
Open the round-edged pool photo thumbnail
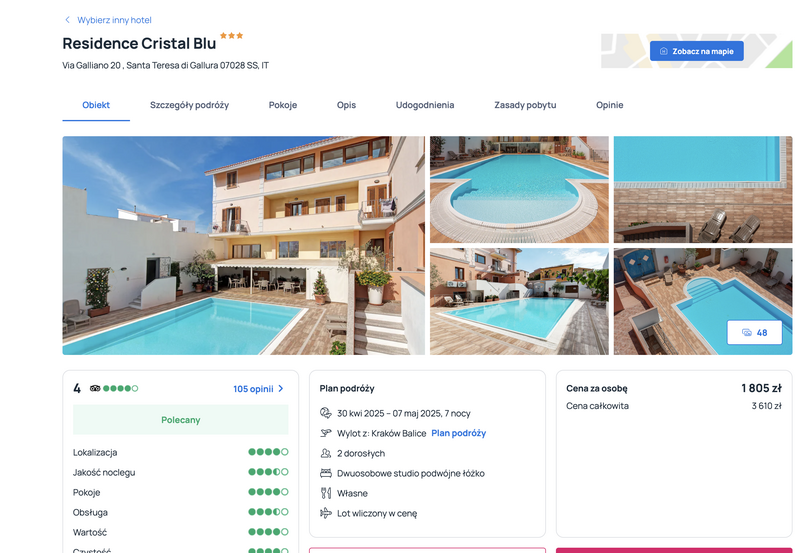pyautogui.click(x=519, y=189)
